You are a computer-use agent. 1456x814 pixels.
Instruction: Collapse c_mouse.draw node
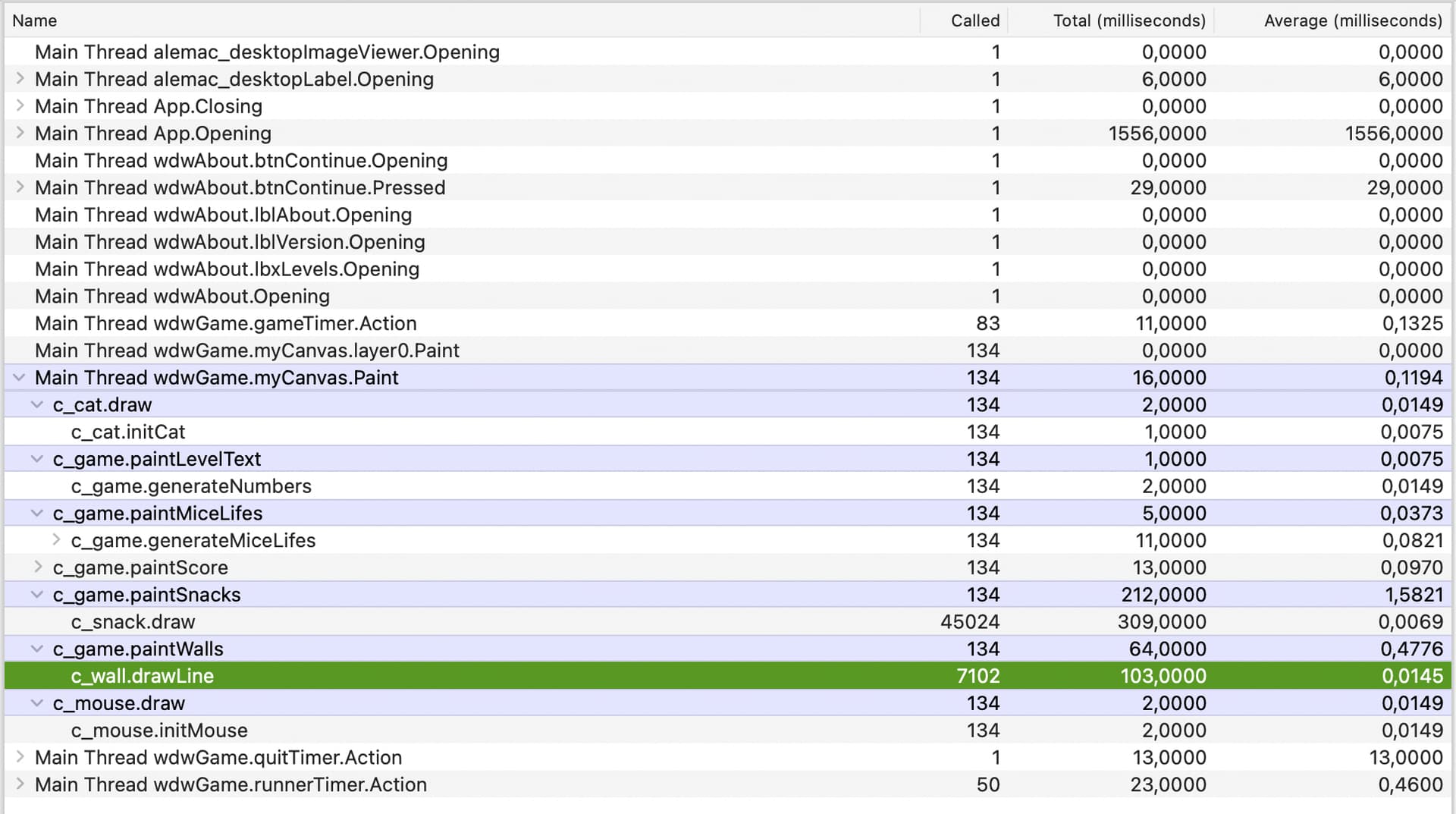(x=37, y=703)
